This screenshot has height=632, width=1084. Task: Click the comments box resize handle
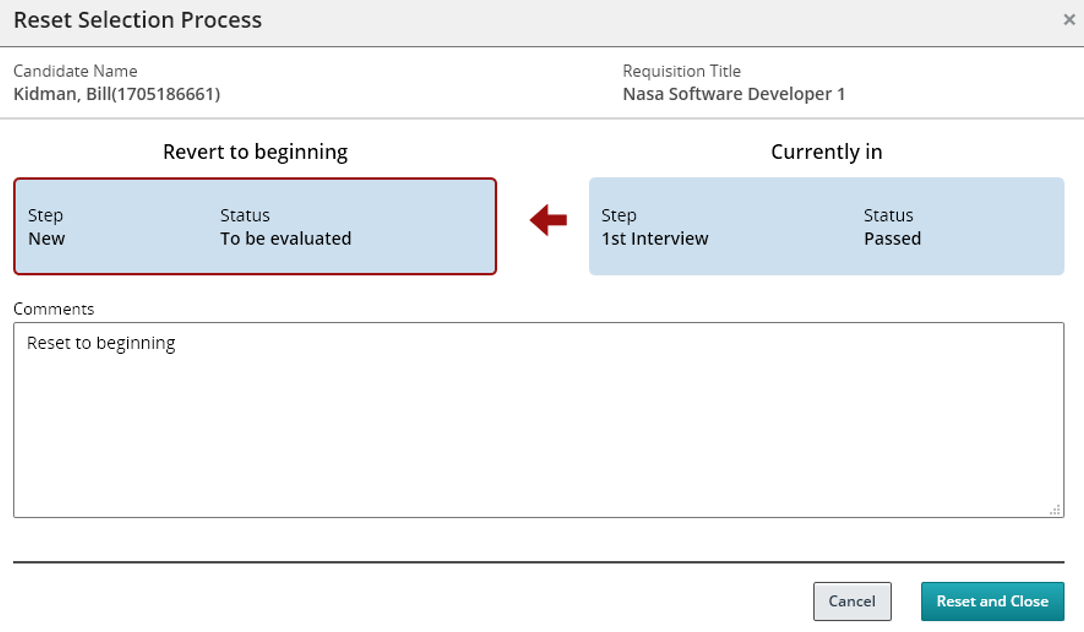[x=1055, y=509]
